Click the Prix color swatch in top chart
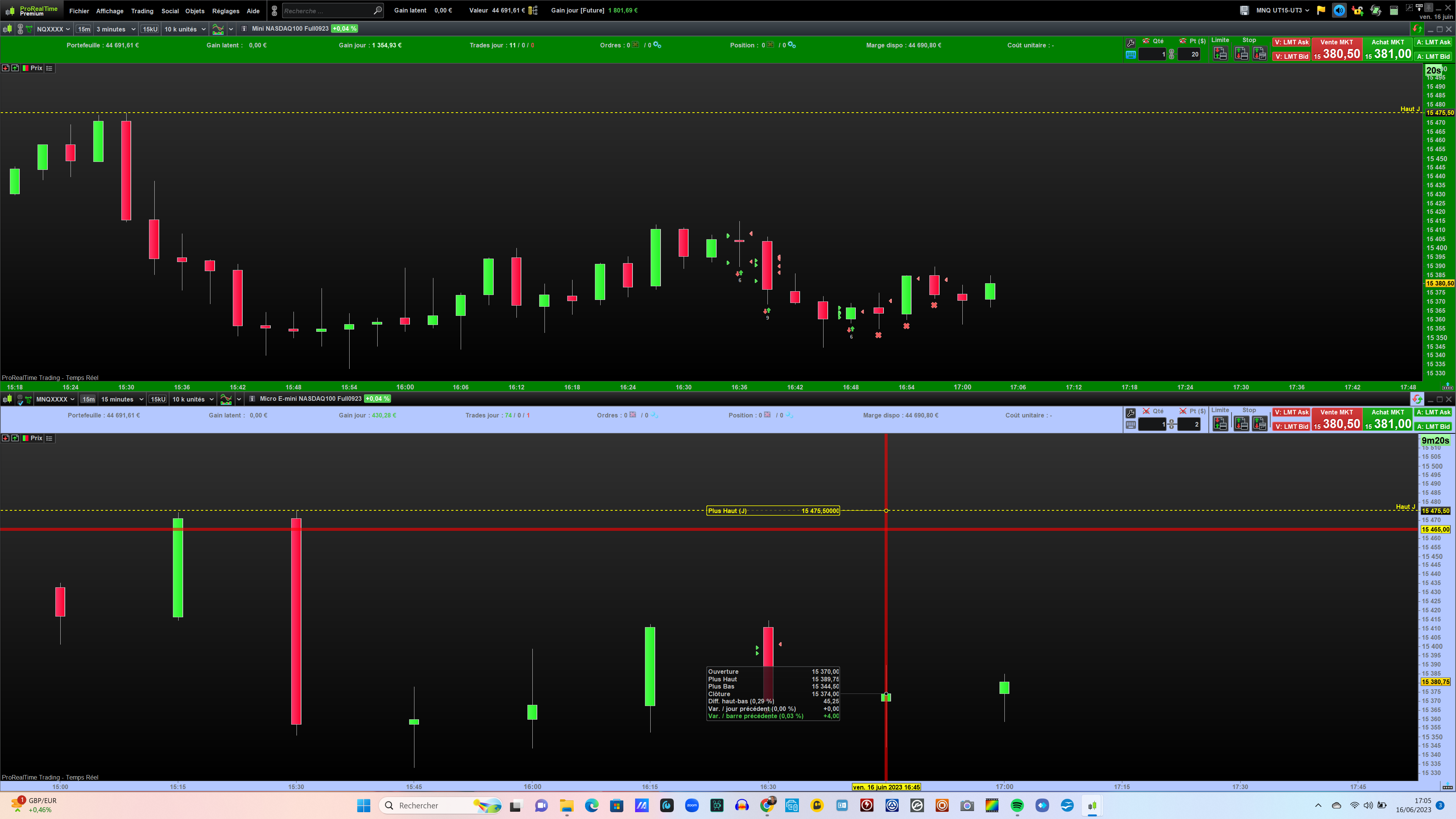The height and width of the screenshot is (819, 1456). click(25, 68)
